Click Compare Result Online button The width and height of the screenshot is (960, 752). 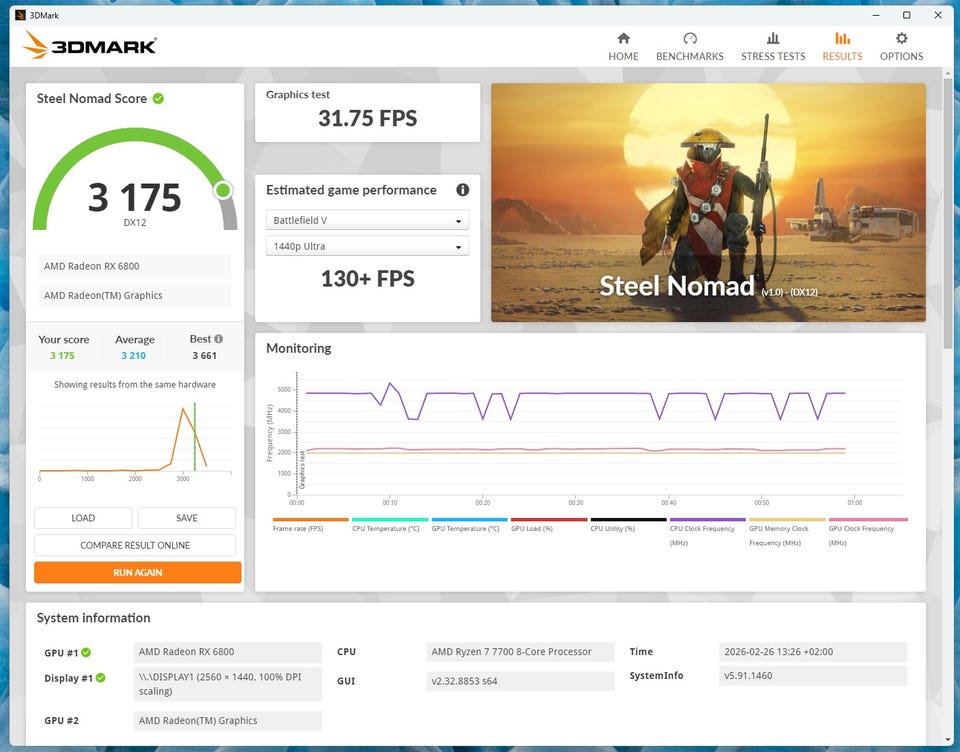[135, 545]
